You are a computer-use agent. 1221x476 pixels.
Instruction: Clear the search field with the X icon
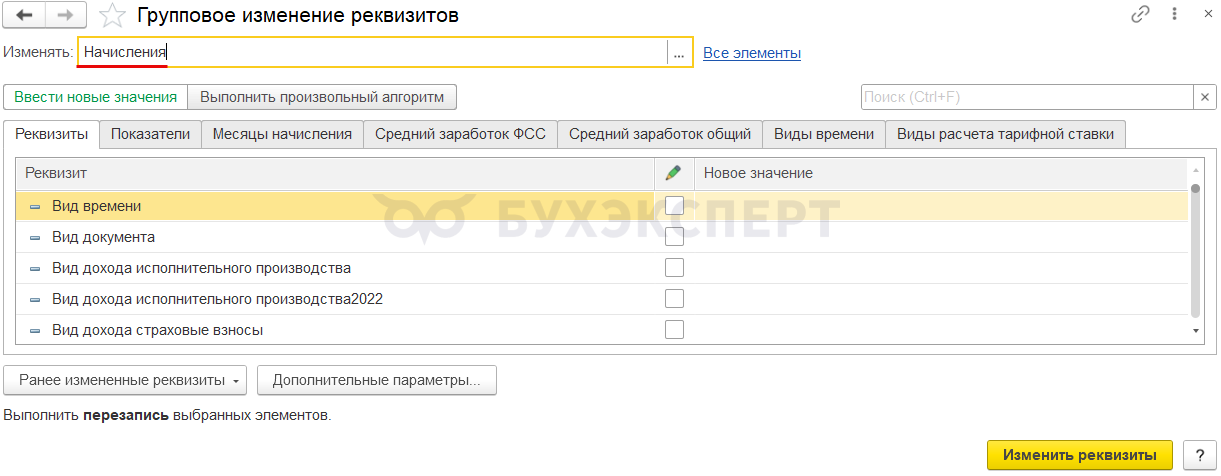point(1205,97)
